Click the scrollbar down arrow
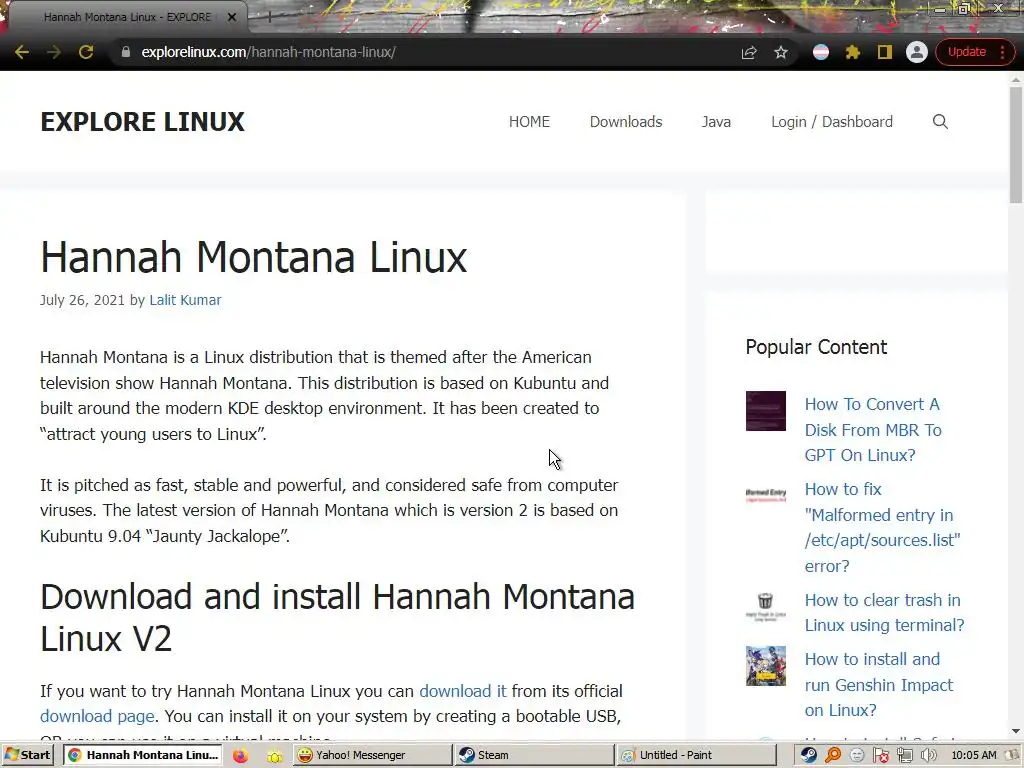 1016,731
